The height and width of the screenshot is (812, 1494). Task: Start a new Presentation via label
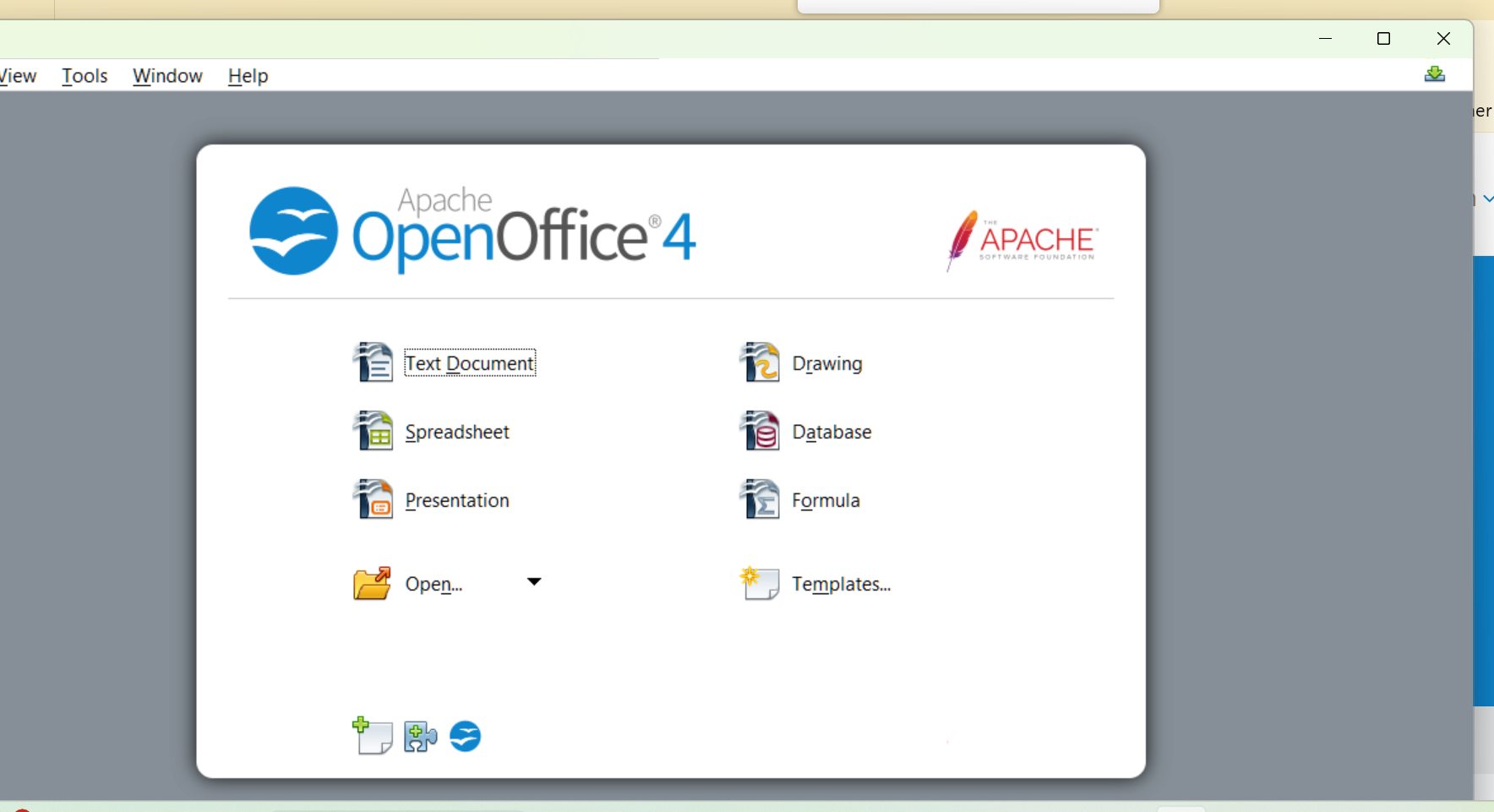(x=457, y=500)
